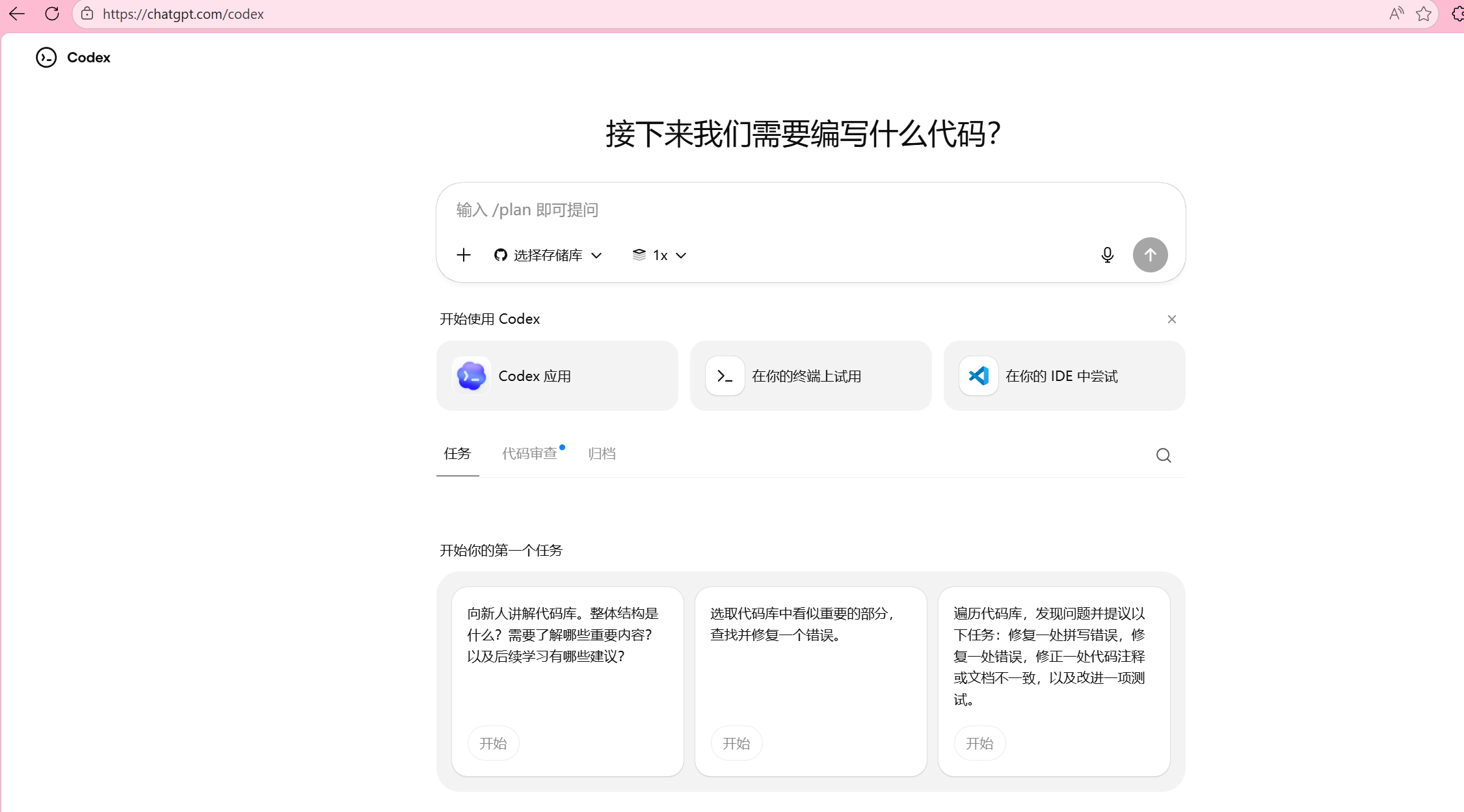Start the 遍历代码库 task
The image size is (1464, 812).
979,743
